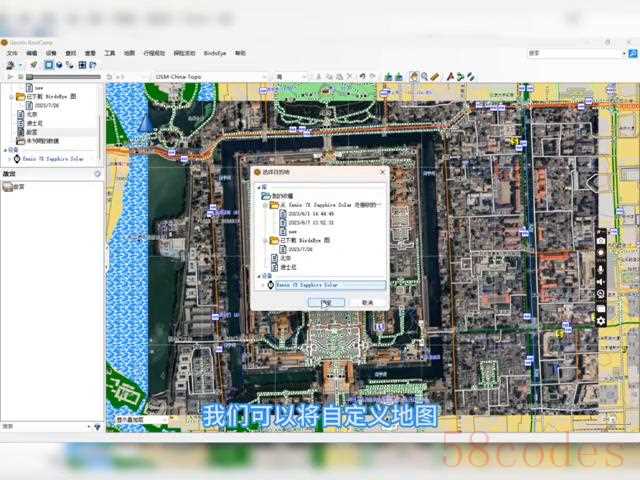Image resolution: width=640 pixels, height=480 pixels.
Task: Click the filter funnel icon at panel bottom
Action: click(x=97, y=427)
